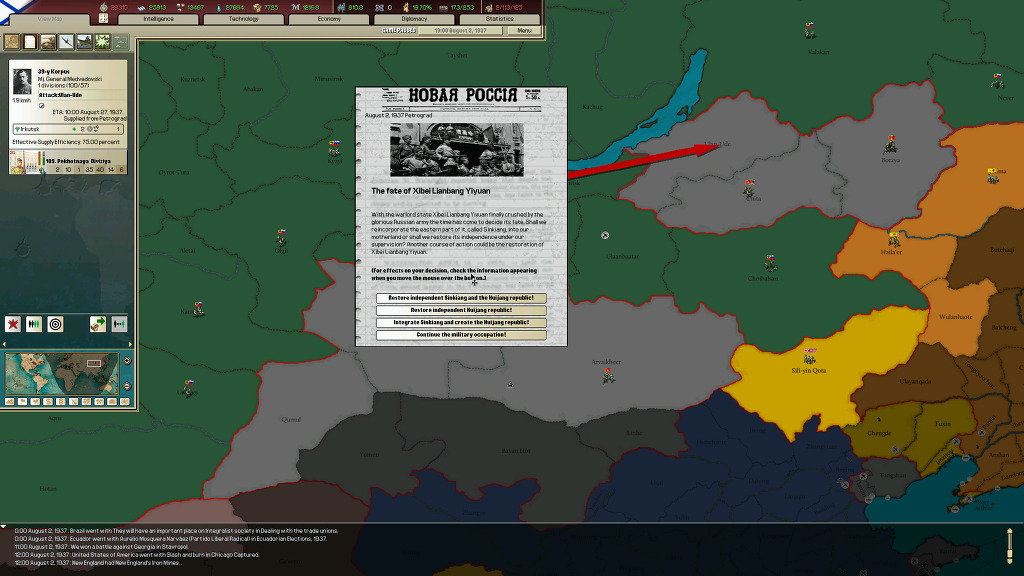Click the dice with green arrow icon

[x=98, y=324]
